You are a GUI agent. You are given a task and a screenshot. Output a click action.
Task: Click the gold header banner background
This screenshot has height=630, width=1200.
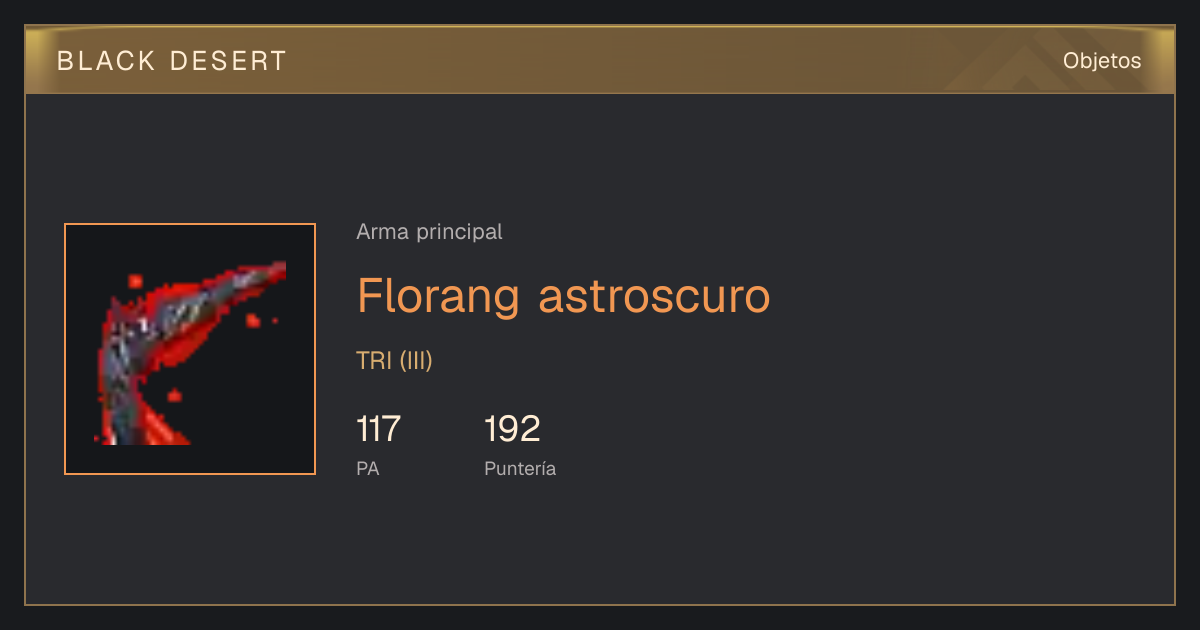[600, 61]
